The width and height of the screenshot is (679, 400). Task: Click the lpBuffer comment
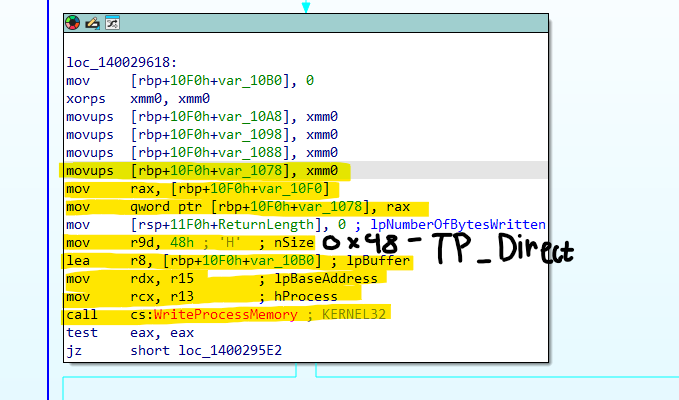click(x=378, y=261)
